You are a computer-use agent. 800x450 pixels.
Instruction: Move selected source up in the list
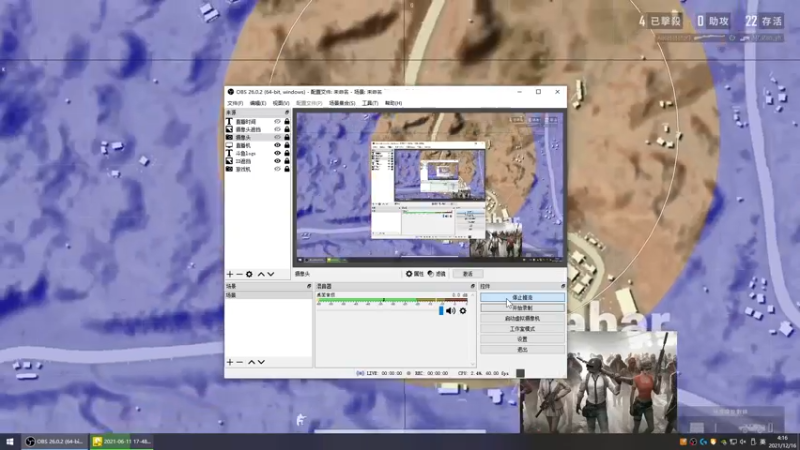(x=261, y=274)
